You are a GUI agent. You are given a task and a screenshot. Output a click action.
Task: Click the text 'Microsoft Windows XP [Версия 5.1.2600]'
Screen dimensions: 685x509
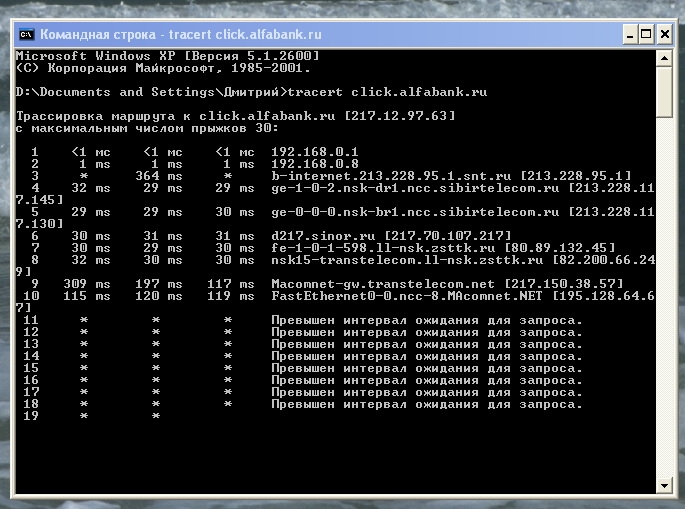pos(168,56)
